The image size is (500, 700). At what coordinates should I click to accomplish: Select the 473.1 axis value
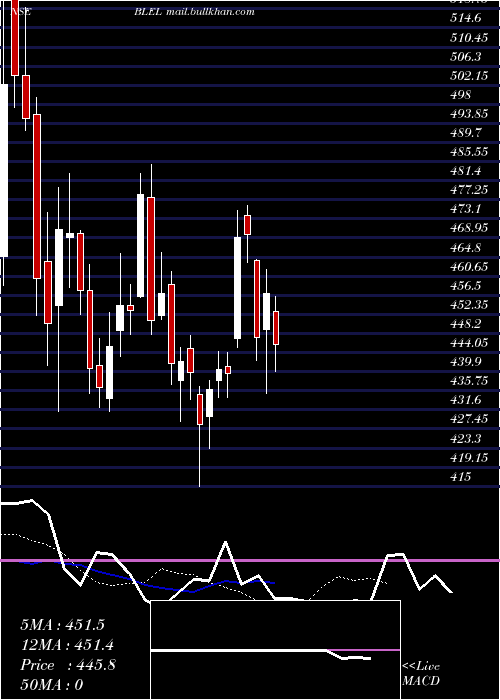466,209
